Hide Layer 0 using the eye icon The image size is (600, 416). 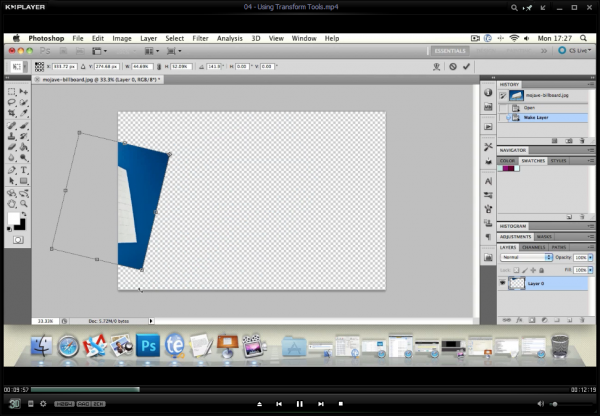(x=503, y=284)
